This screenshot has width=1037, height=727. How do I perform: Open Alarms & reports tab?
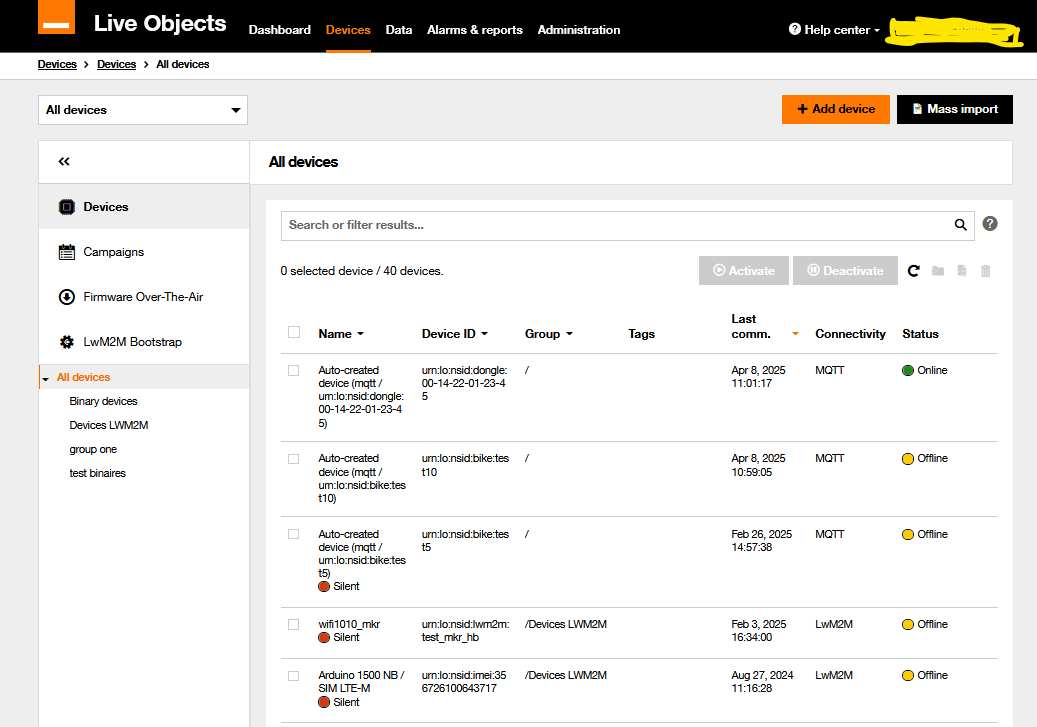pos(475,30)
